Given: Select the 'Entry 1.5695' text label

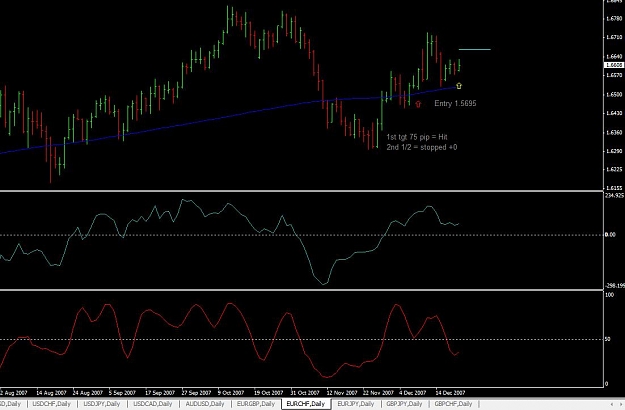Looking at the screenshot, I should point(455,104).
